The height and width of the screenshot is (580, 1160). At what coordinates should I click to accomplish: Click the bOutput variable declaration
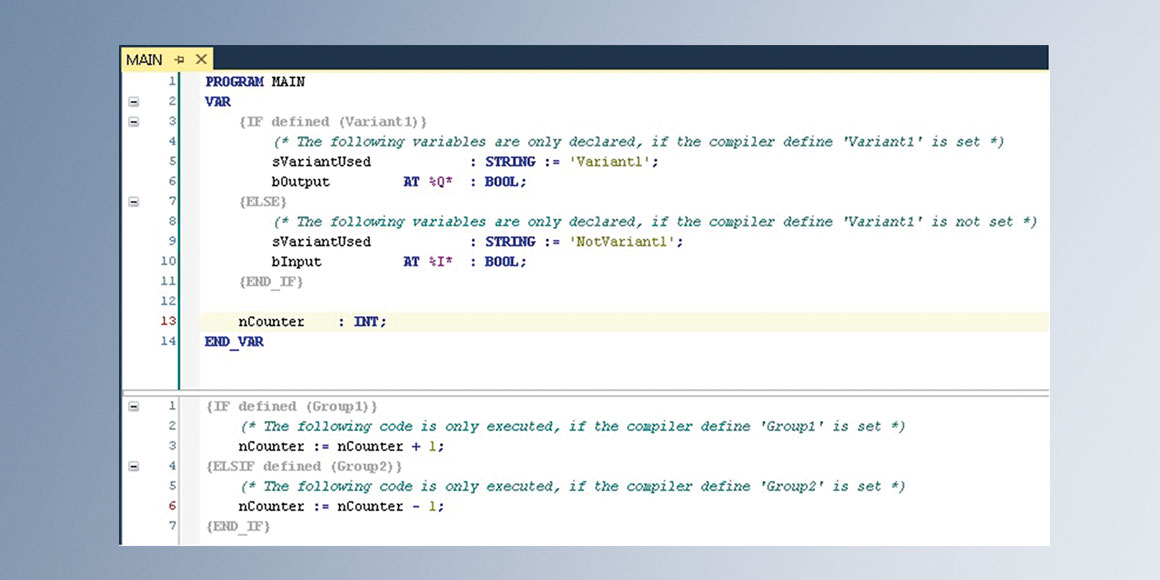point(301,182)
